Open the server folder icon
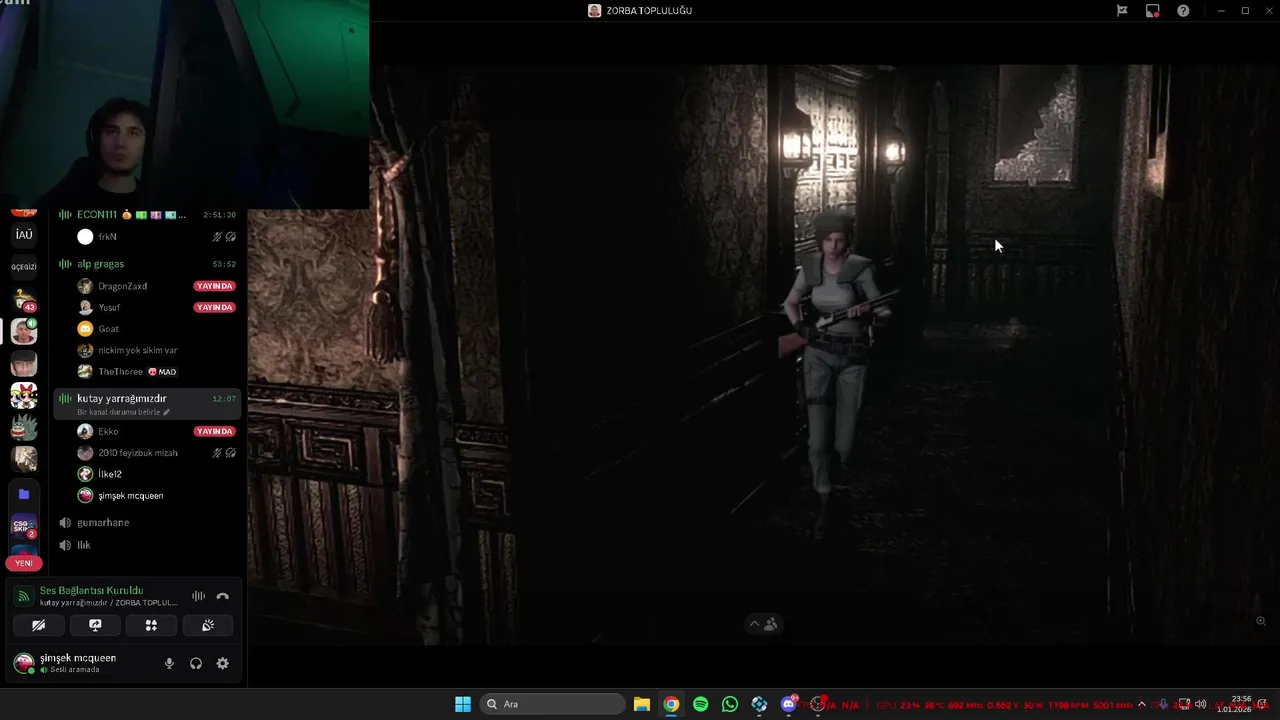Screen dimensions: 1280x720 (24, 494)
